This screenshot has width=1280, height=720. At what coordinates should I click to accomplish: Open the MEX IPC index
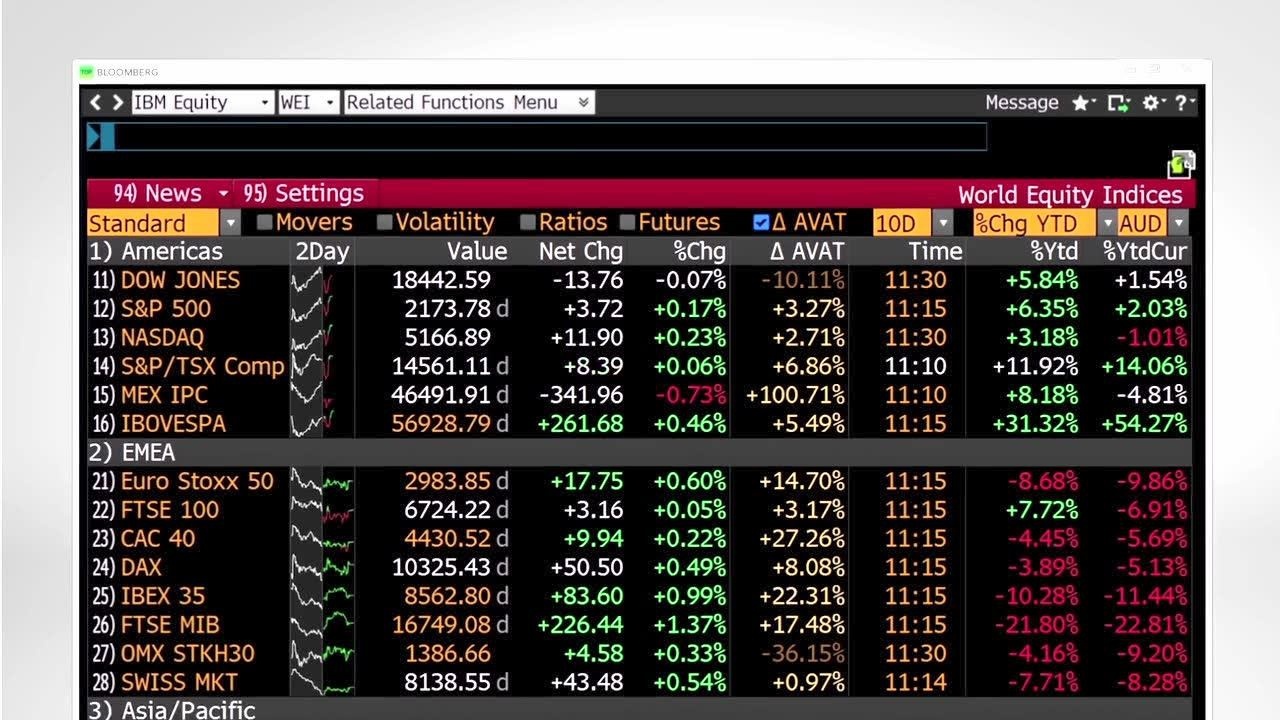[163, 395]
